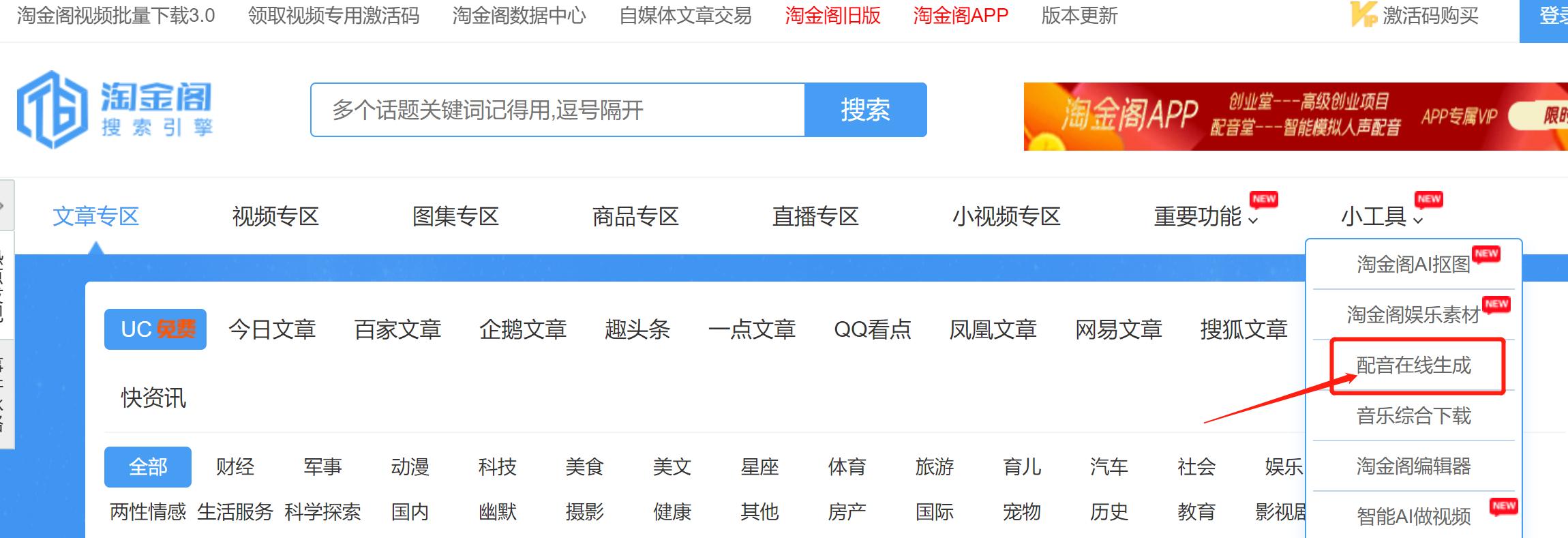
Task: Expand the 重要功能 dropdown menu
Action: [1206, 217]
